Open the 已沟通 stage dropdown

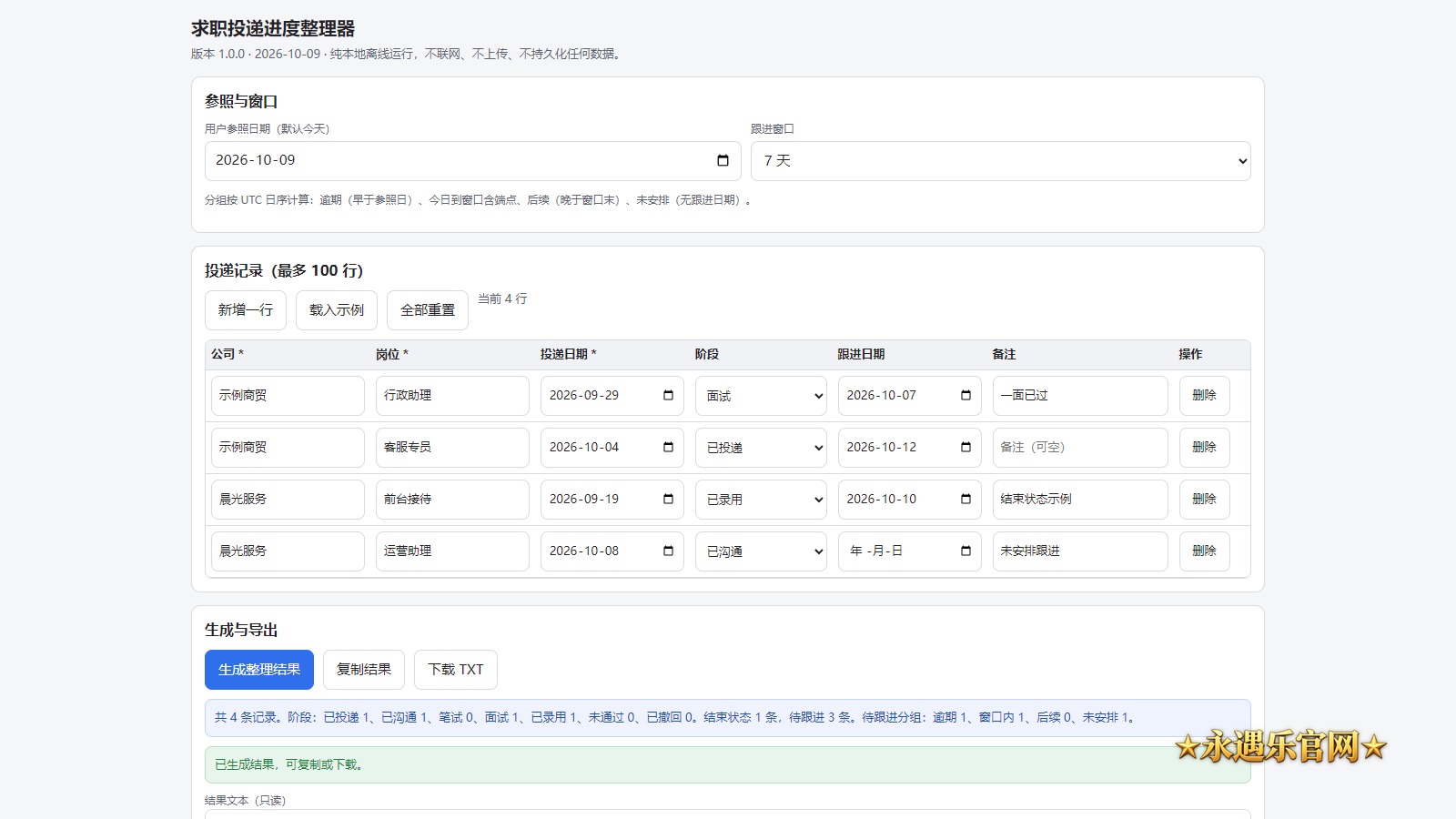pos(761,551)
